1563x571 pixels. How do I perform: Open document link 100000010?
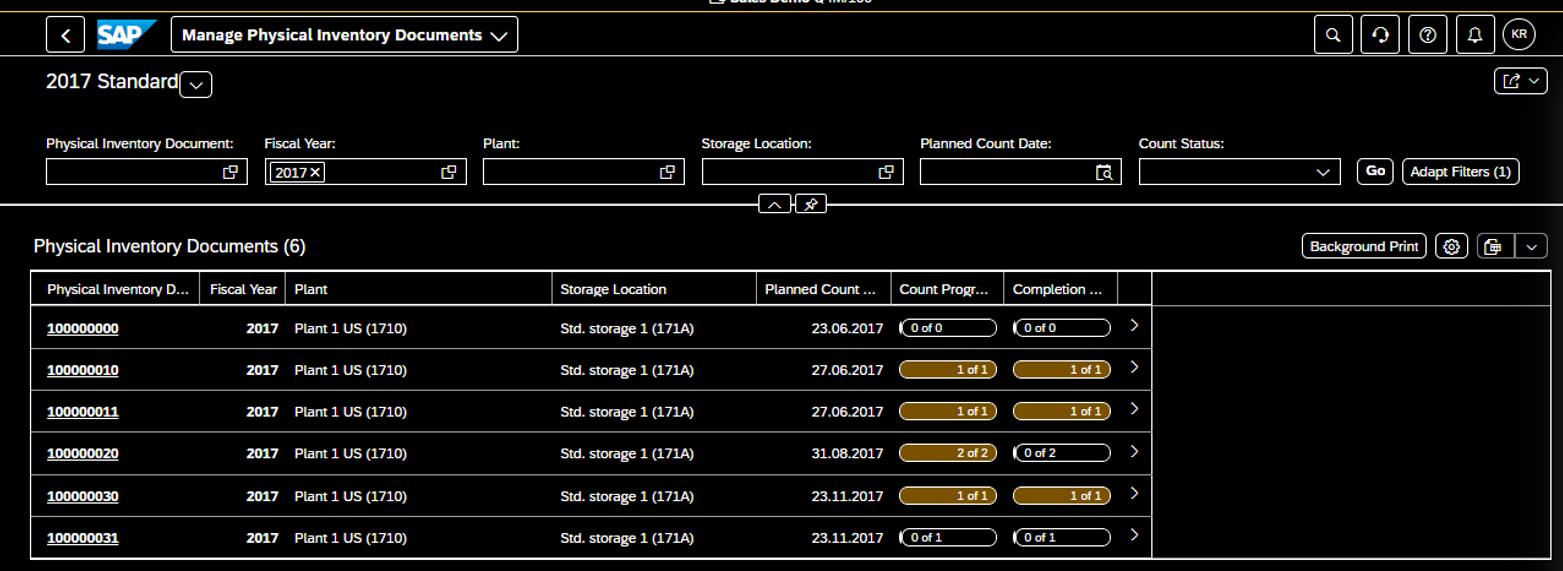(x=83, y=370)
